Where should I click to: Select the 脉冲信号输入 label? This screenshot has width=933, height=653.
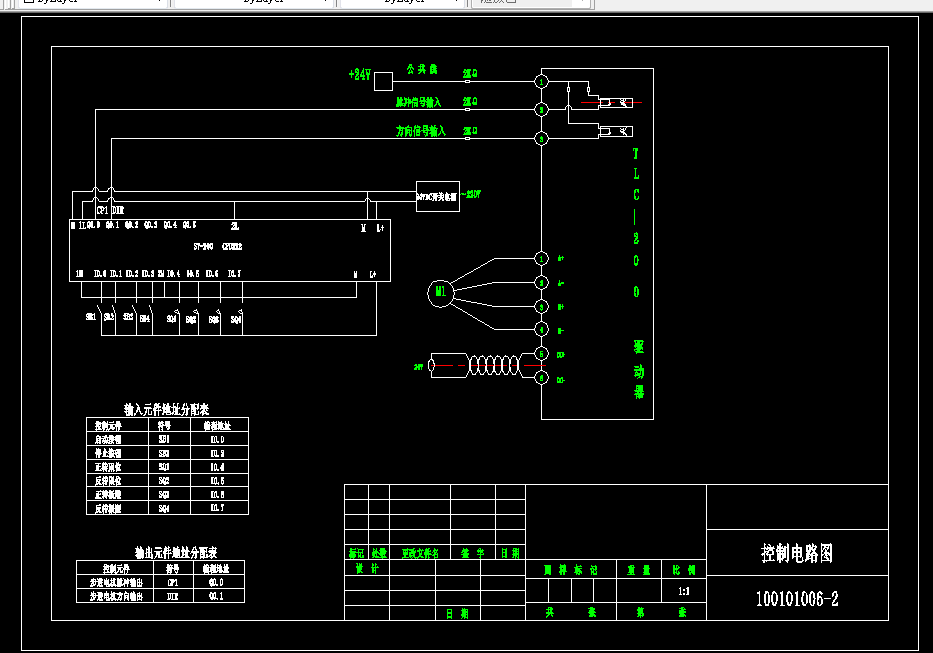(x=418, y=102)
